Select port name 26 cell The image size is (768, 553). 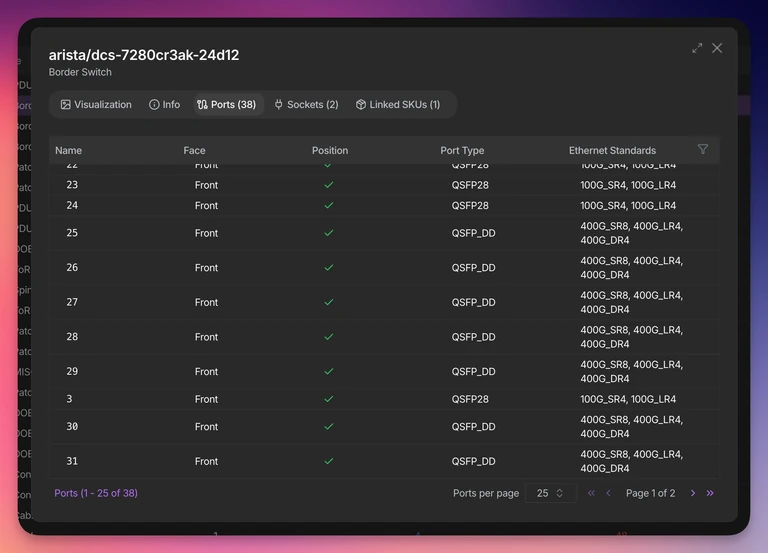point(72,267)
